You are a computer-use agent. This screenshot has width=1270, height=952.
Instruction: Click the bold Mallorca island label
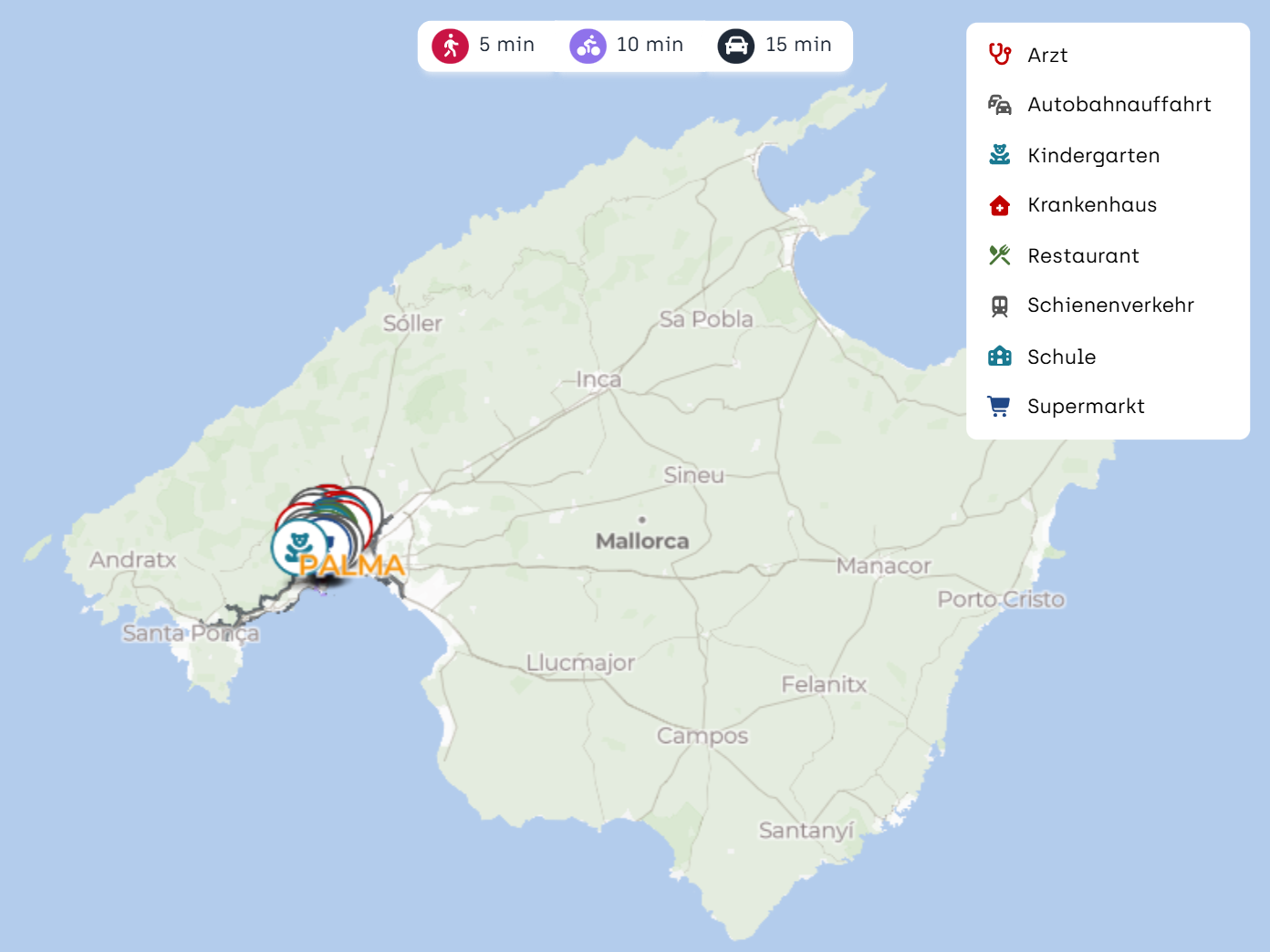tap(642, 542)
